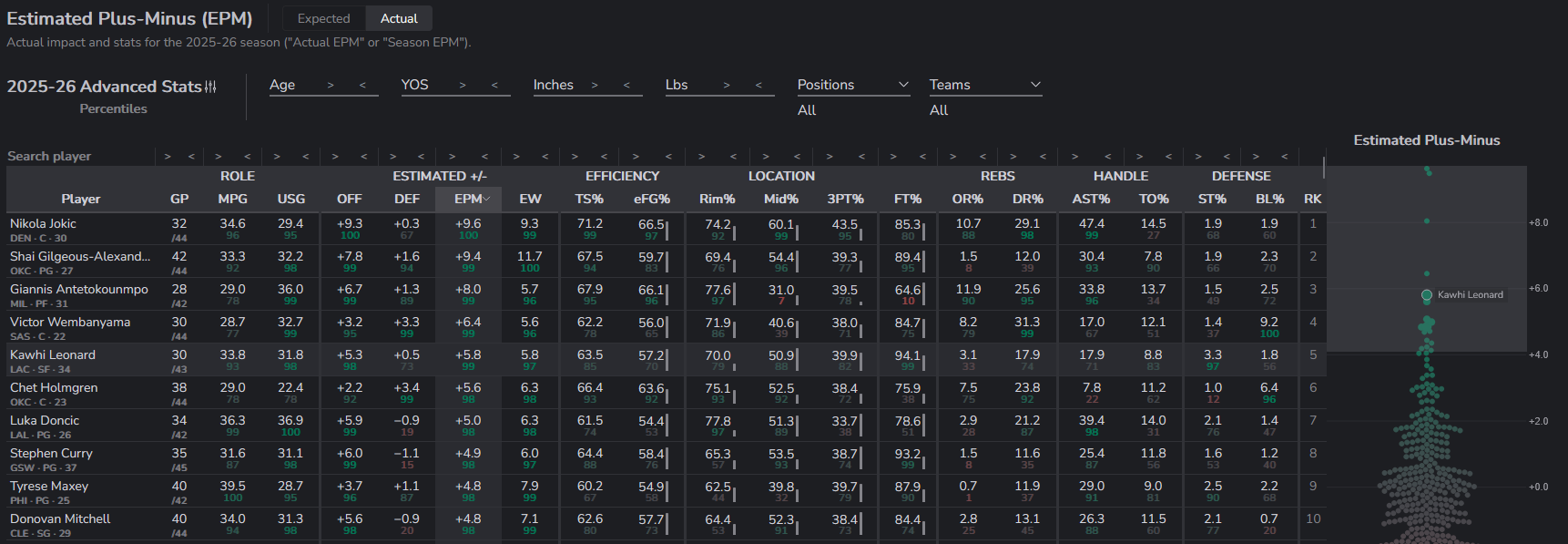Screen dimensions: 1568x544
Task: Sort table by the TS% column
Action: point(589,199)
